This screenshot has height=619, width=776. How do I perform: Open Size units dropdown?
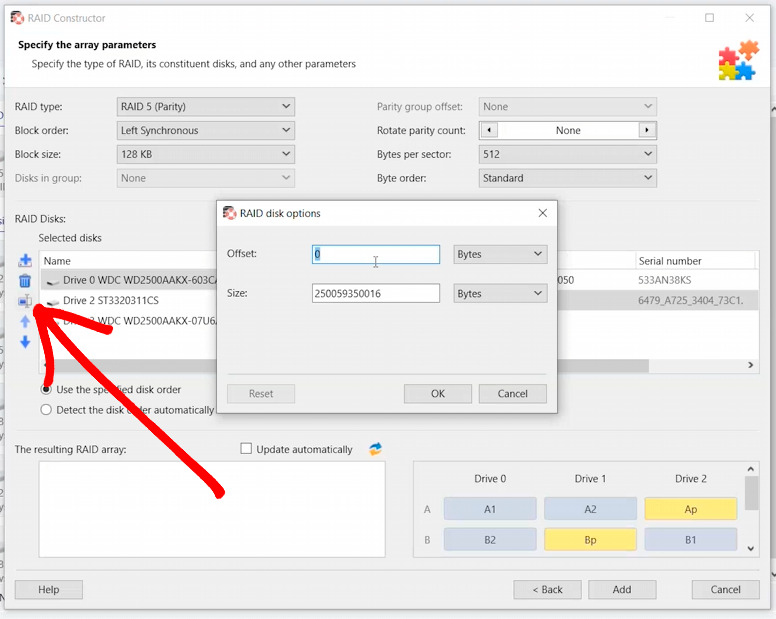[500, 293]
